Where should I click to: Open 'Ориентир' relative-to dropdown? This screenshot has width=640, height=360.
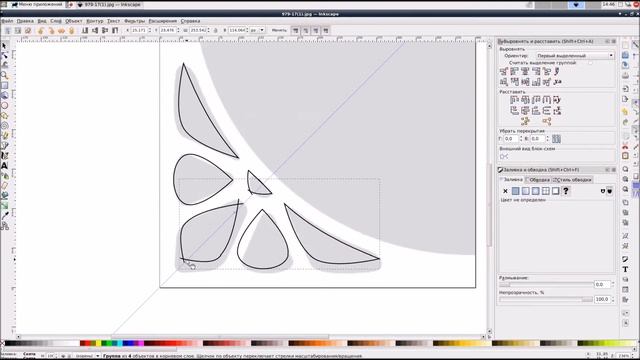click(x=574, y=56)
